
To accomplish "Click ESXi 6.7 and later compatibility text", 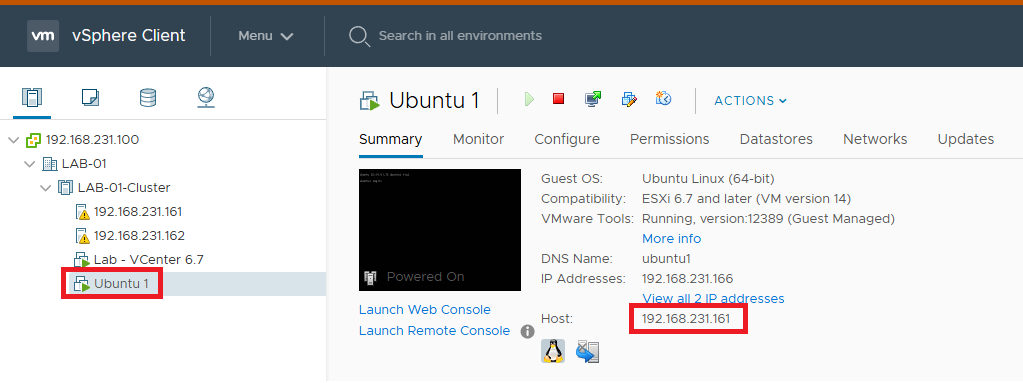I will [x=746, y=198].
